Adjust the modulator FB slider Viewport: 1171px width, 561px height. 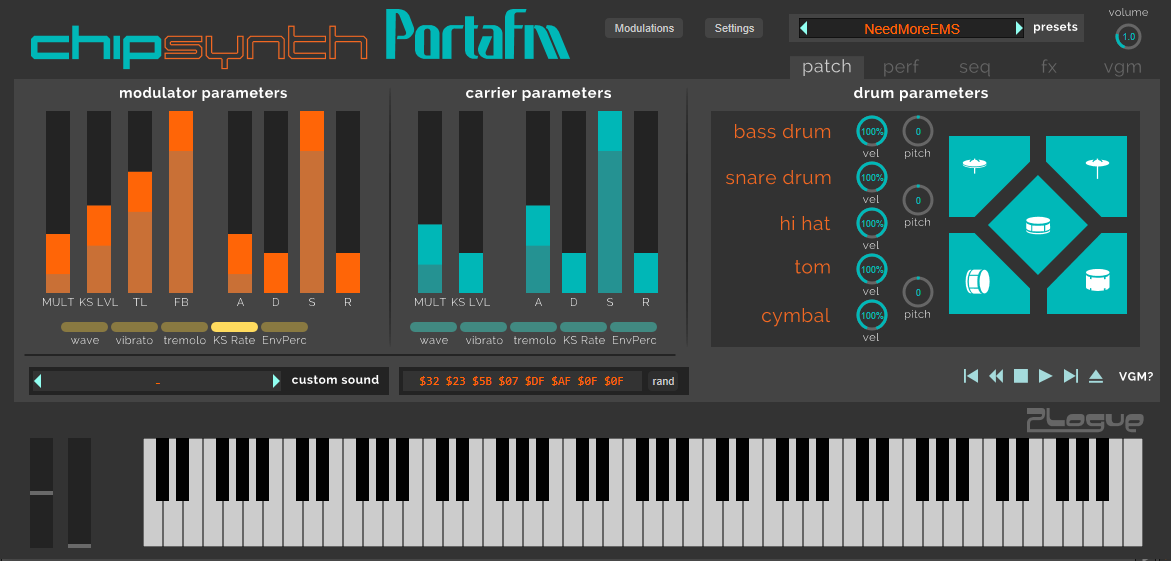tap(181, 201)
